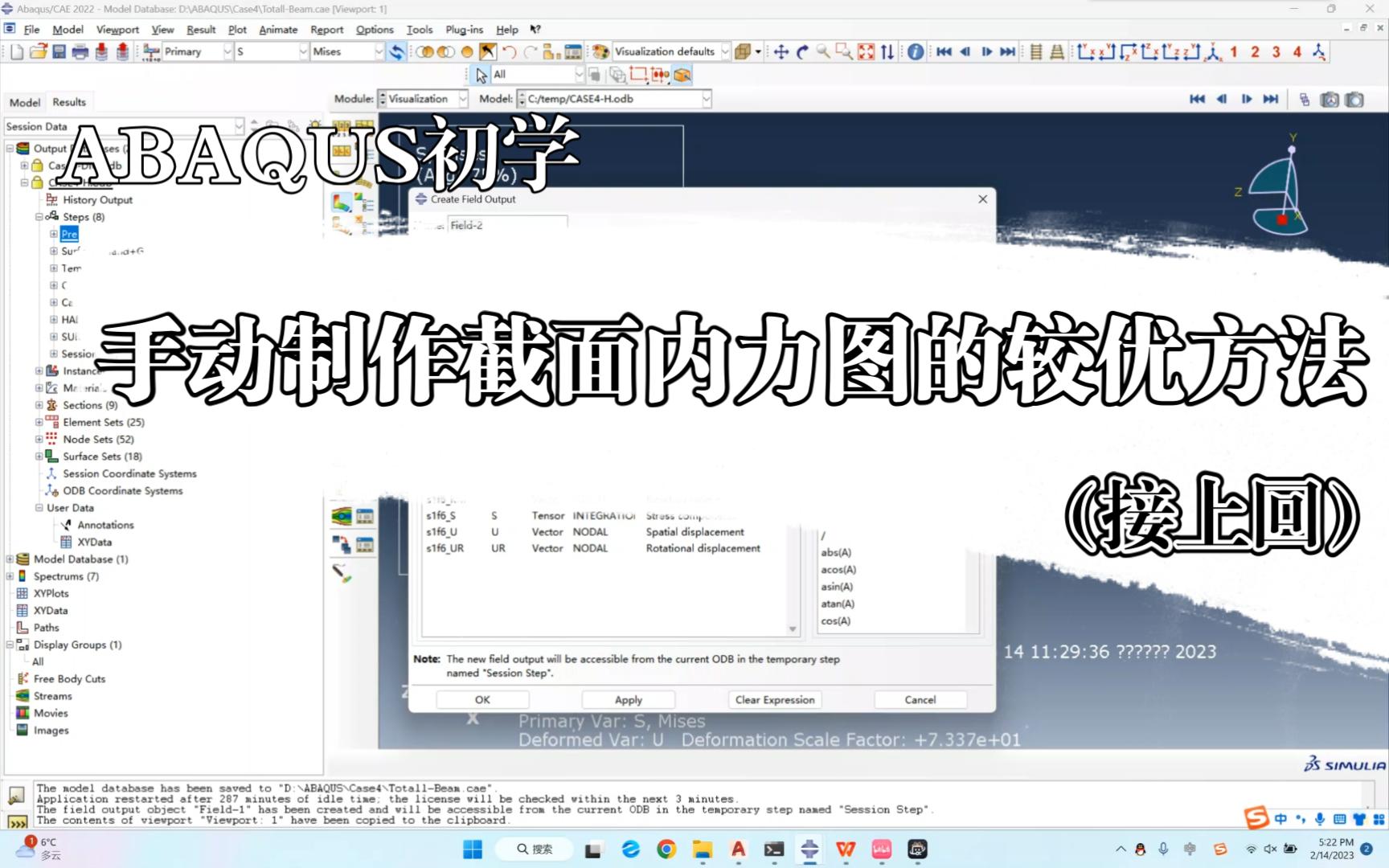Image resolution: width=1389 pixels, height=868 pixels.
Task: Collapse the Output Databases tree node
Action: pos(10,149)
